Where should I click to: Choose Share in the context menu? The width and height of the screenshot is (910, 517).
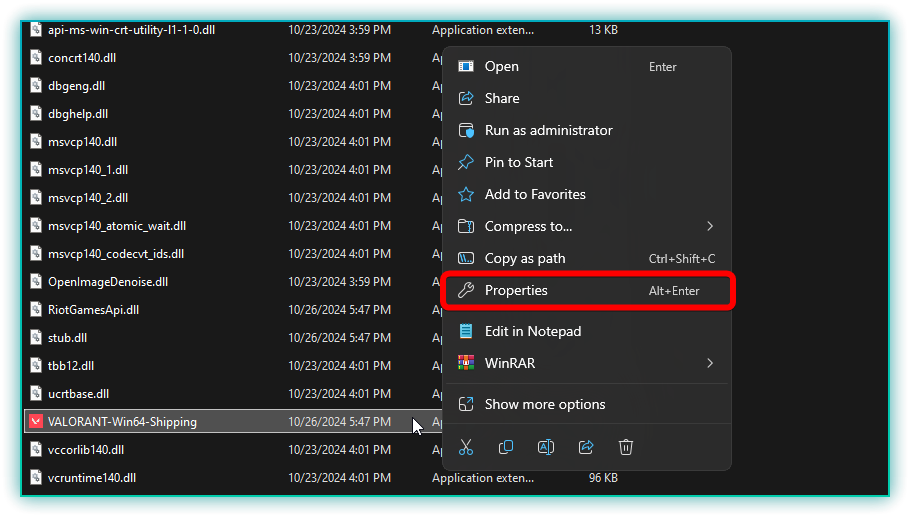(x=586, y=99)
